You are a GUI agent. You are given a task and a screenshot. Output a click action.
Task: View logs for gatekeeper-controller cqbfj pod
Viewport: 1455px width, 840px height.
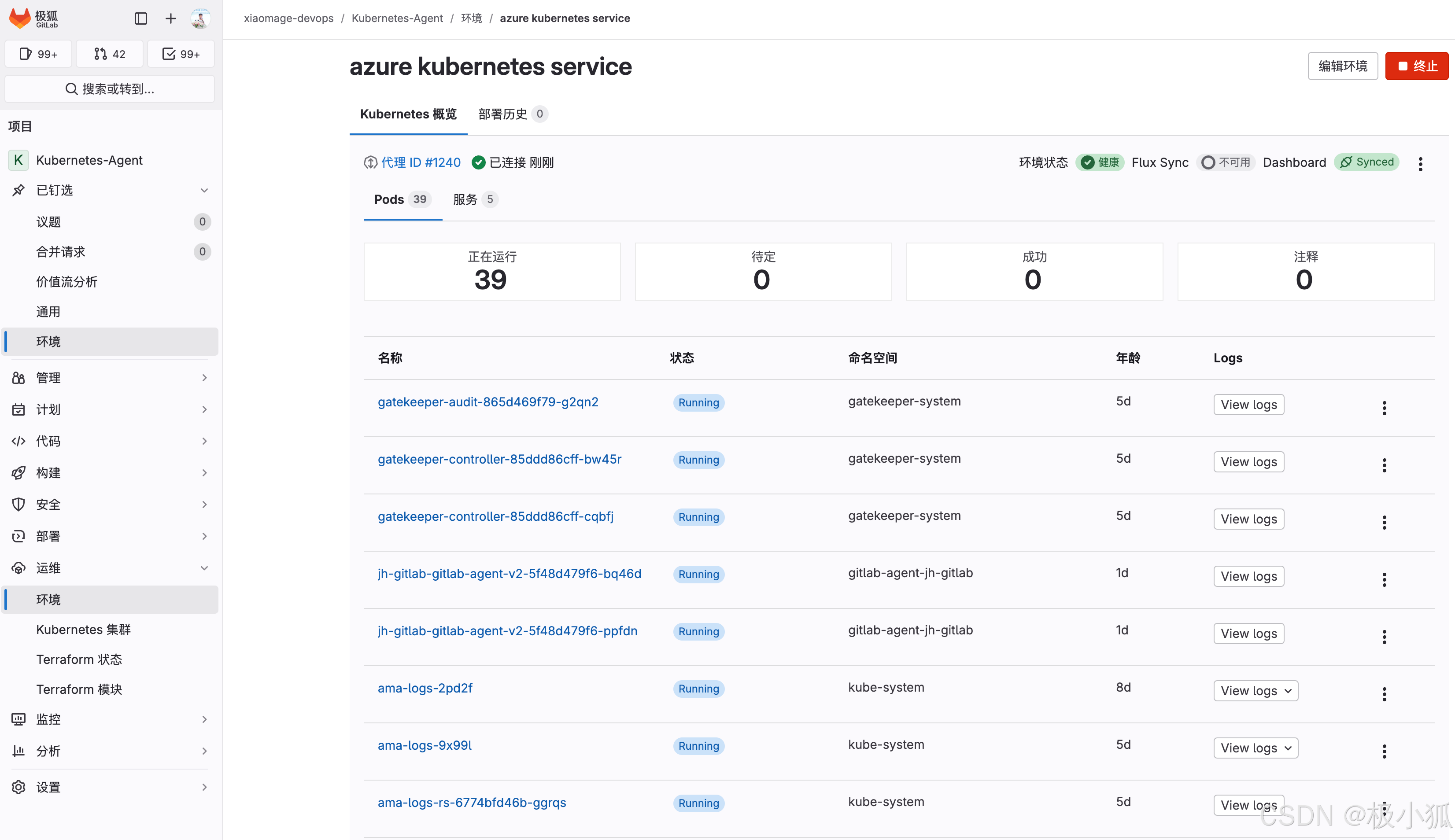[x=1248, y=519]
